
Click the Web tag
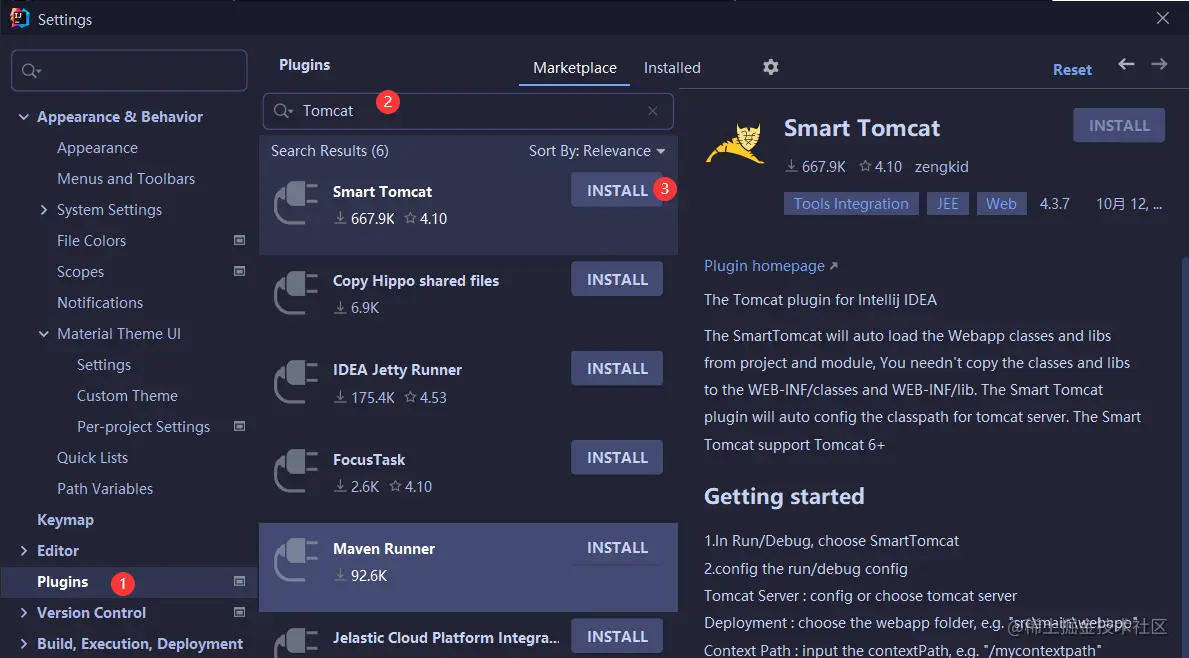(x=1001, y=204)
